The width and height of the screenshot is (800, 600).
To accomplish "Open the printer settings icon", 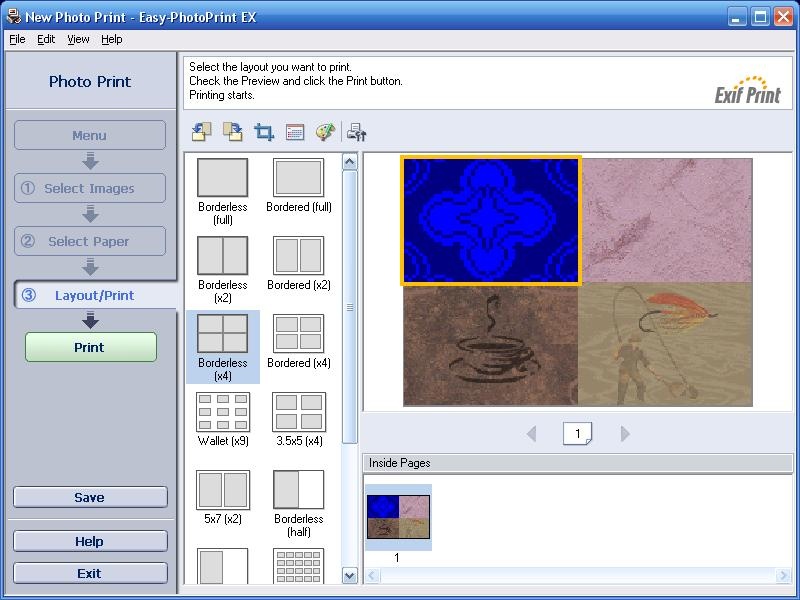I will [357, 132].
